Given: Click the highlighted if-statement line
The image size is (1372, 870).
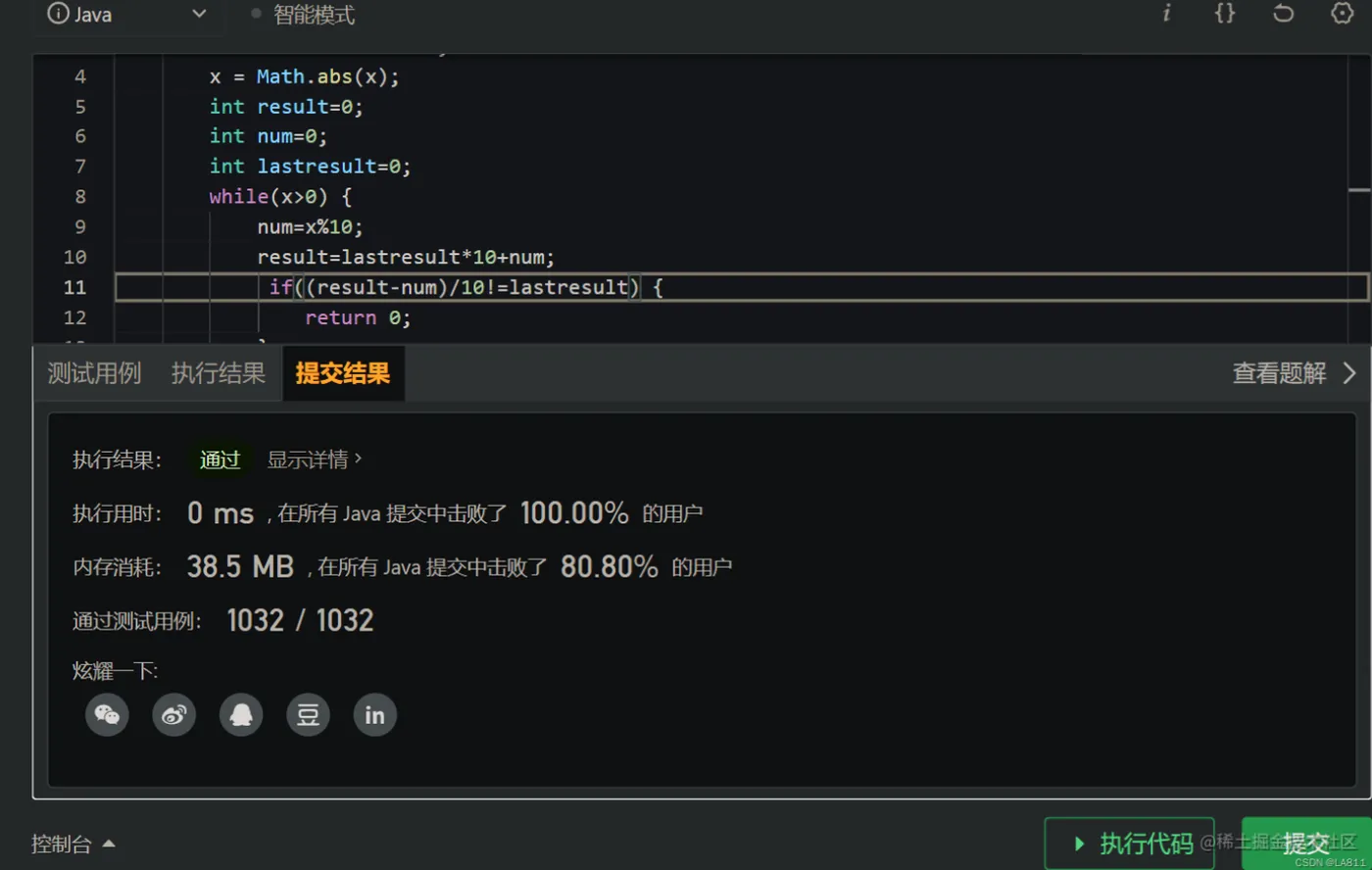Looking at the screenshot, I should pos(742,287).
